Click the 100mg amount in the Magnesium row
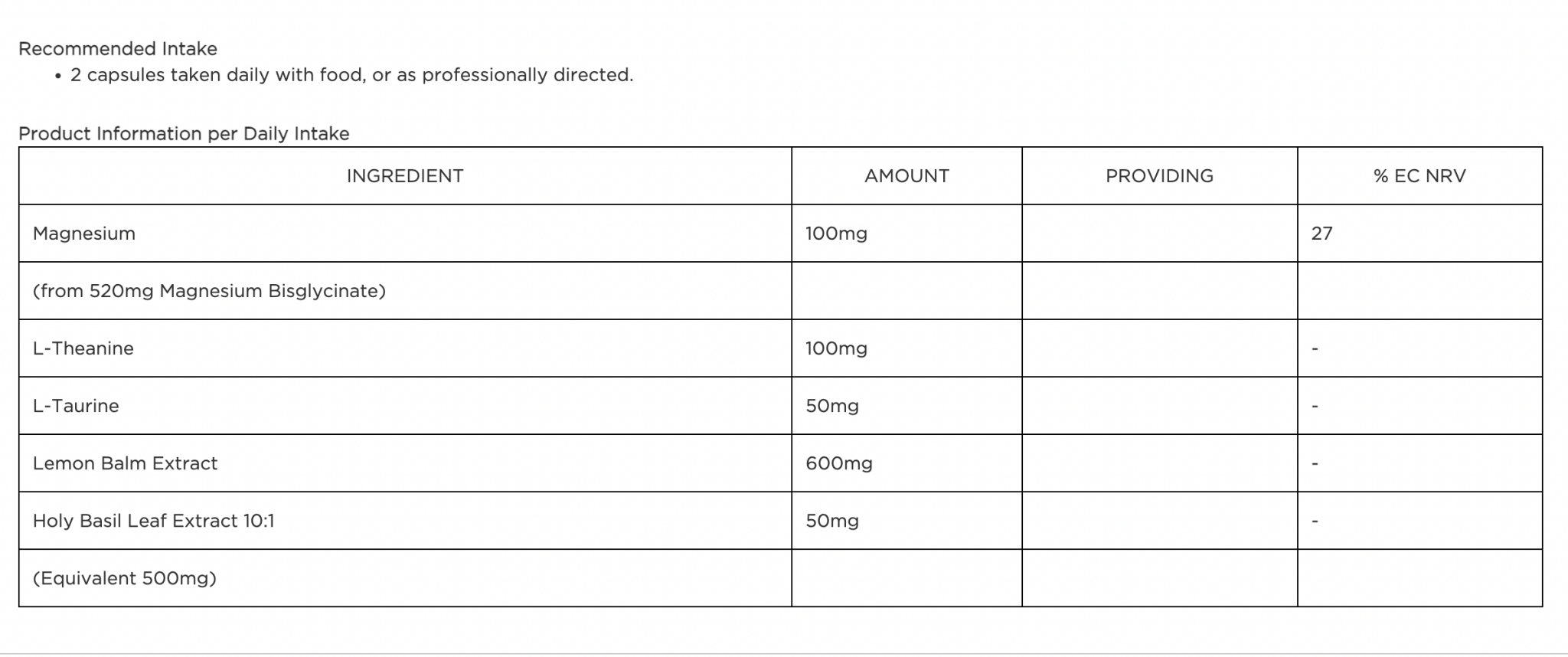This screenshot has width=1568, height=657. click(x=836, y=234)
